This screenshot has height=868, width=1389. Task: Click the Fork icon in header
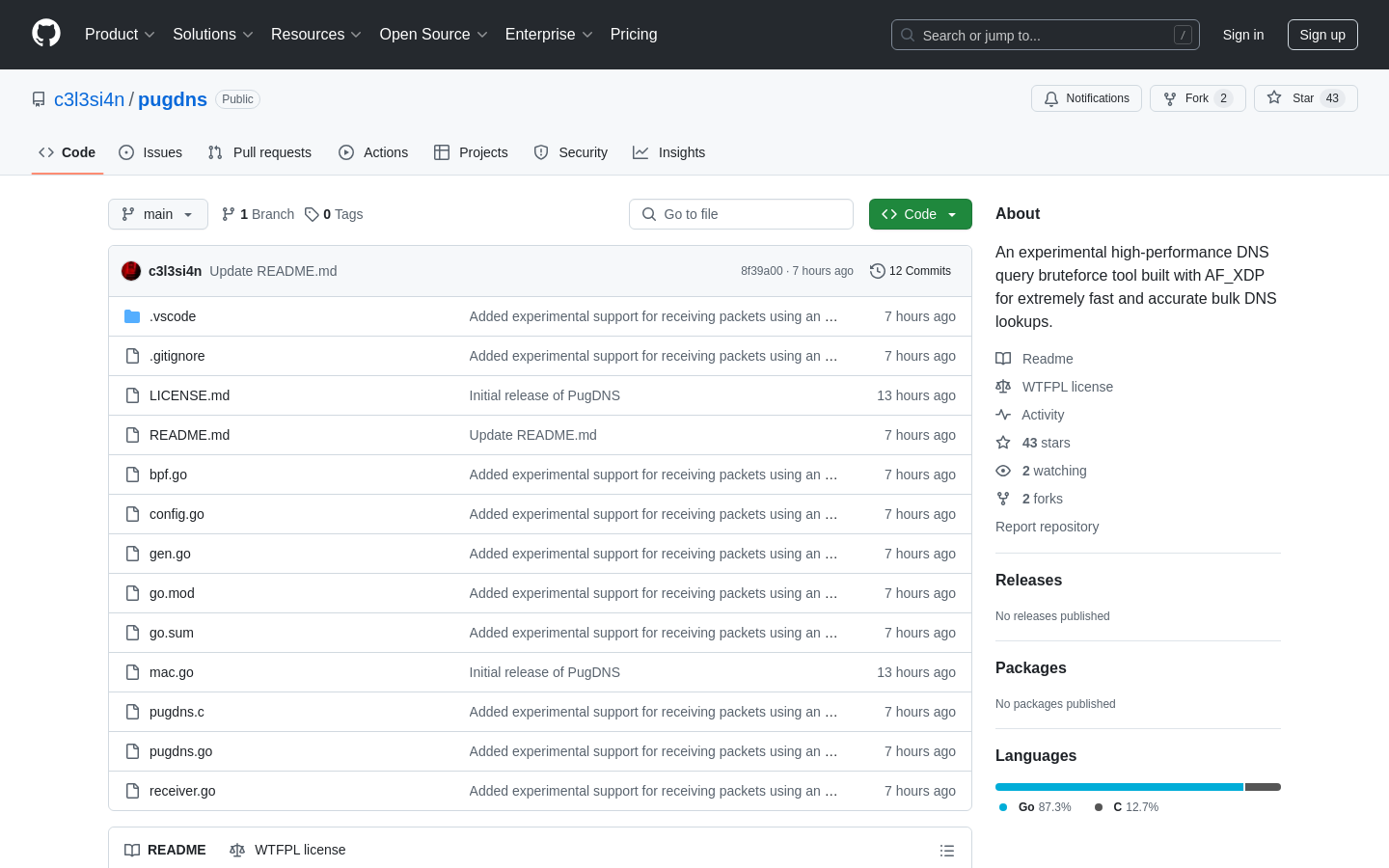1170,98
